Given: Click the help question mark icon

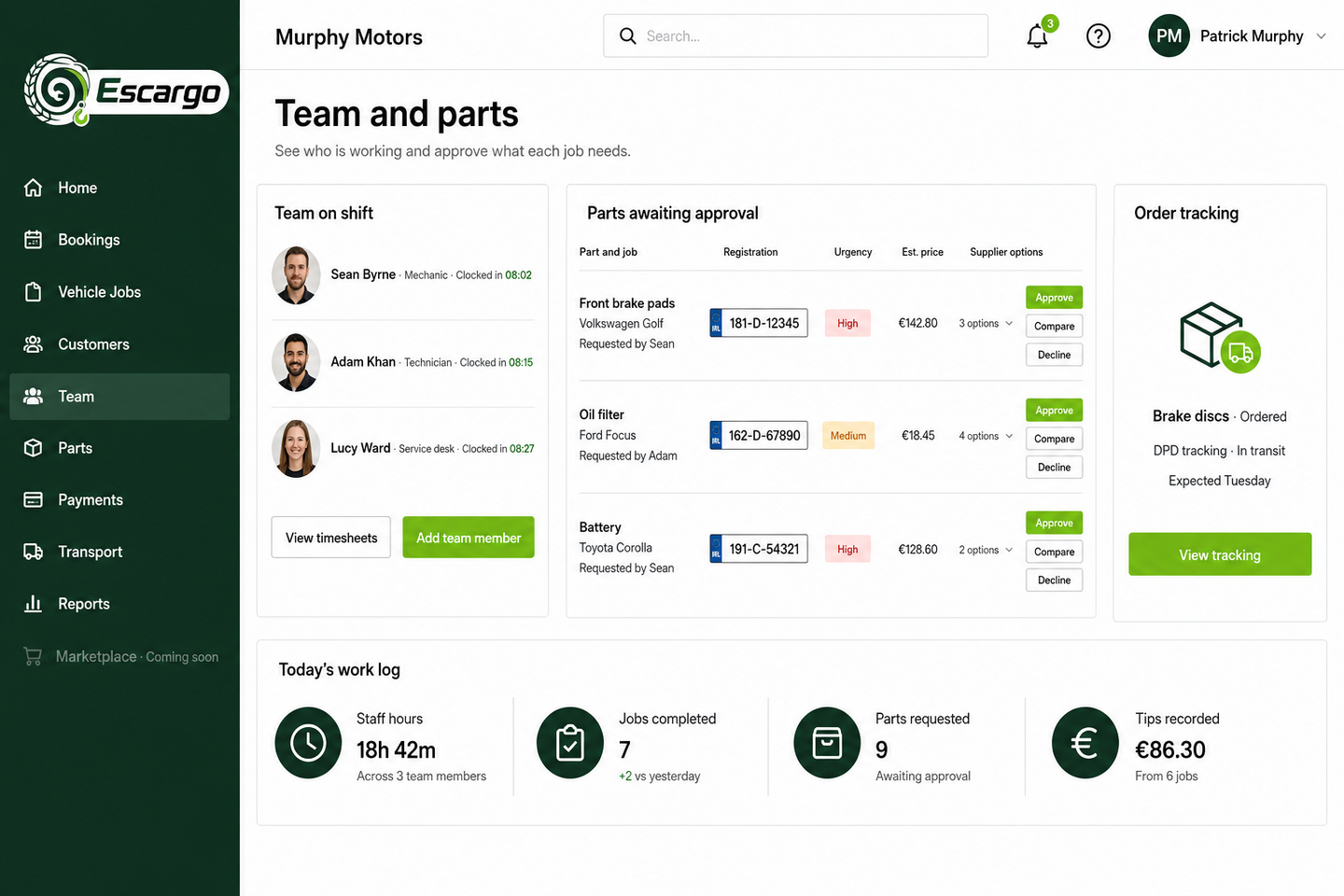Looking at the screenshot, I should (1099, 36).
